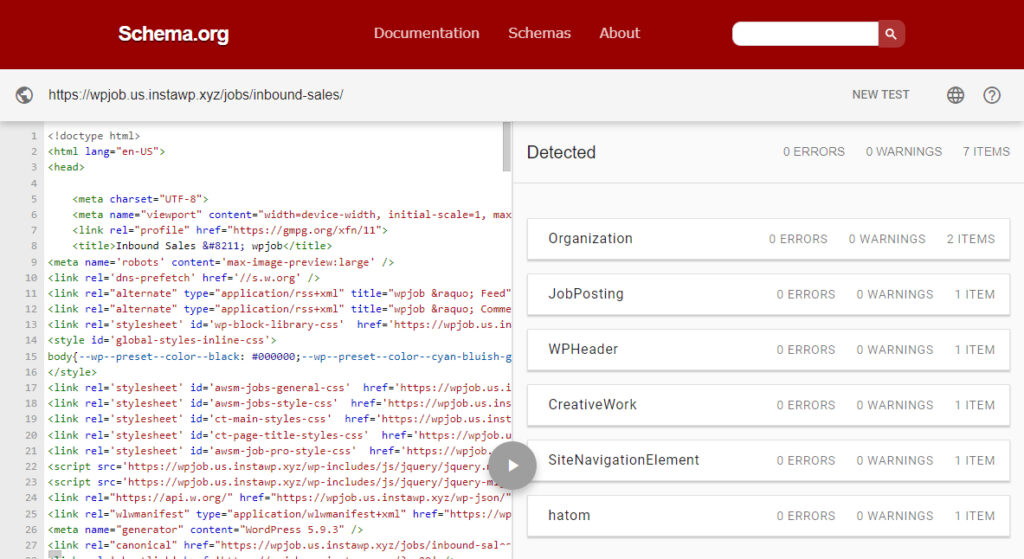Open the About page
Viewport: 1024px width, 559px height.
click(x=619, y=33)
